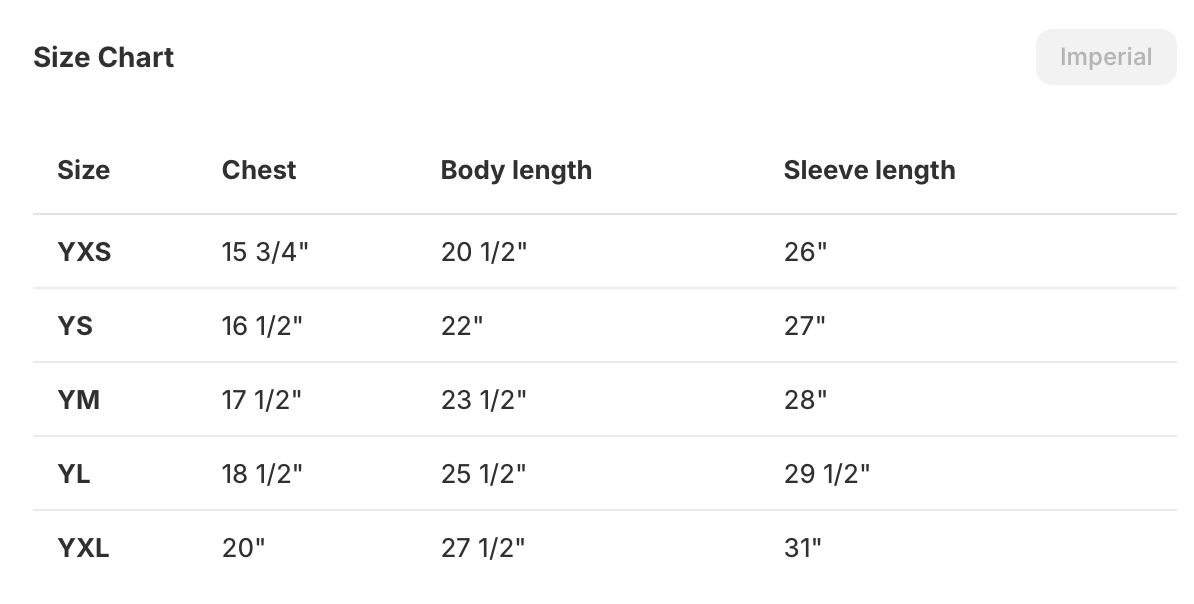Click the Size column header

[x=84, y=170]
